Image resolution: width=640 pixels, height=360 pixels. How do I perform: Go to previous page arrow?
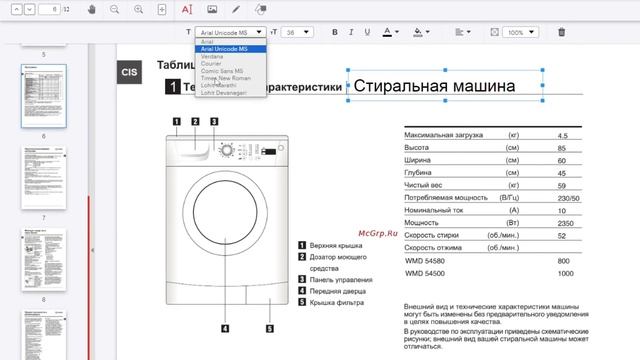click(16, 9)
